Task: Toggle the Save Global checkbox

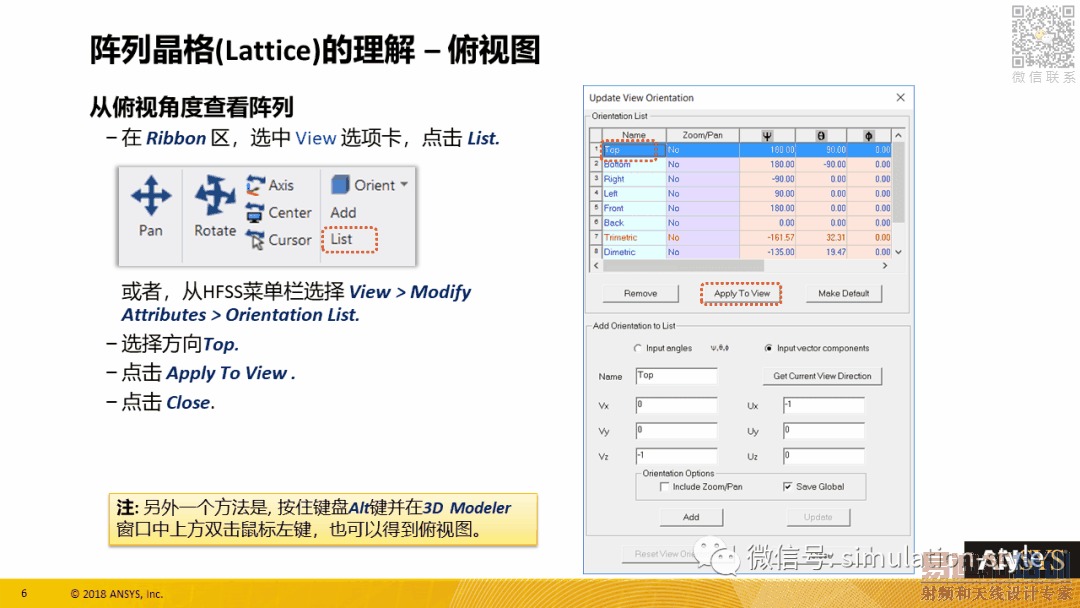Action: (787, 487)
